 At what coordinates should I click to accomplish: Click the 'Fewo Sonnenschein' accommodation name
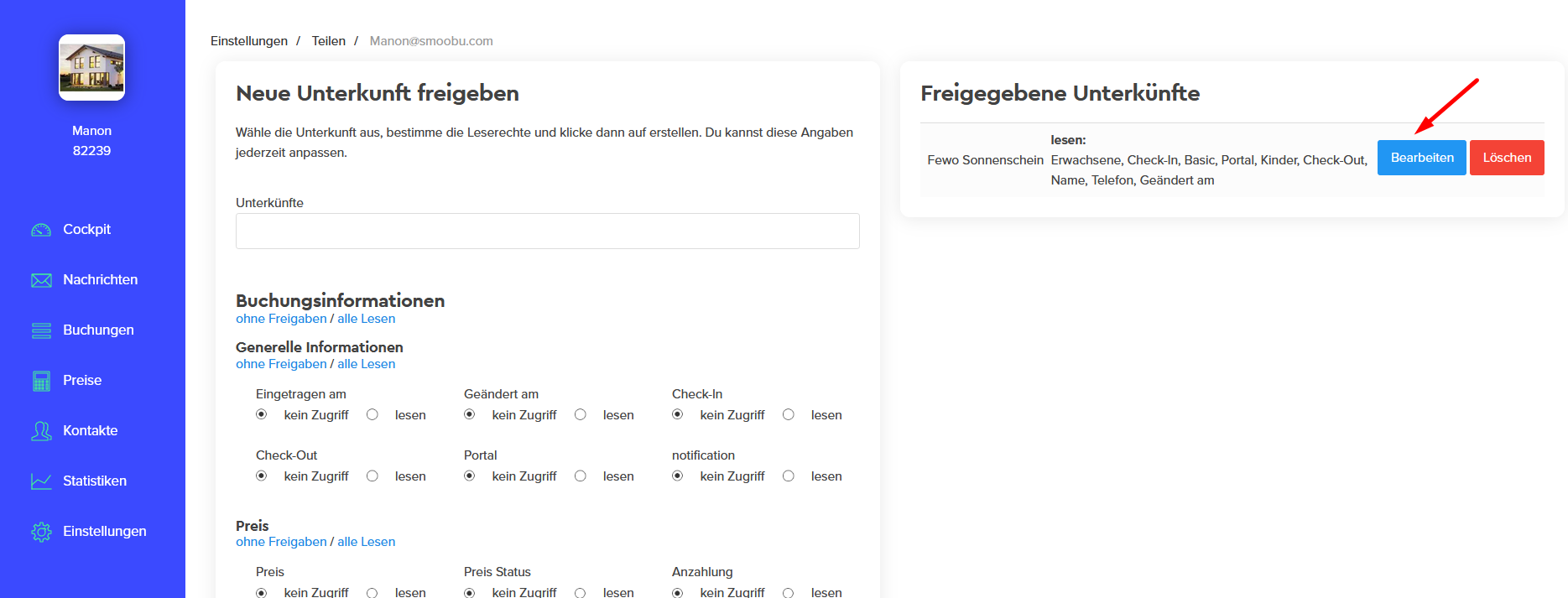pos(986,160)
